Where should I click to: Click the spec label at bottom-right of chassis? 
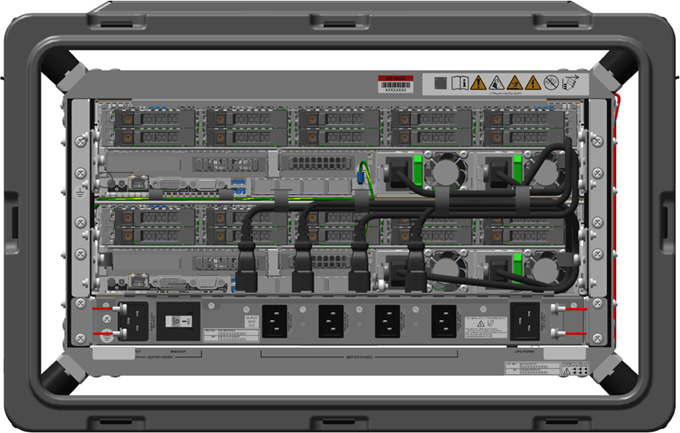click(546, 368)
